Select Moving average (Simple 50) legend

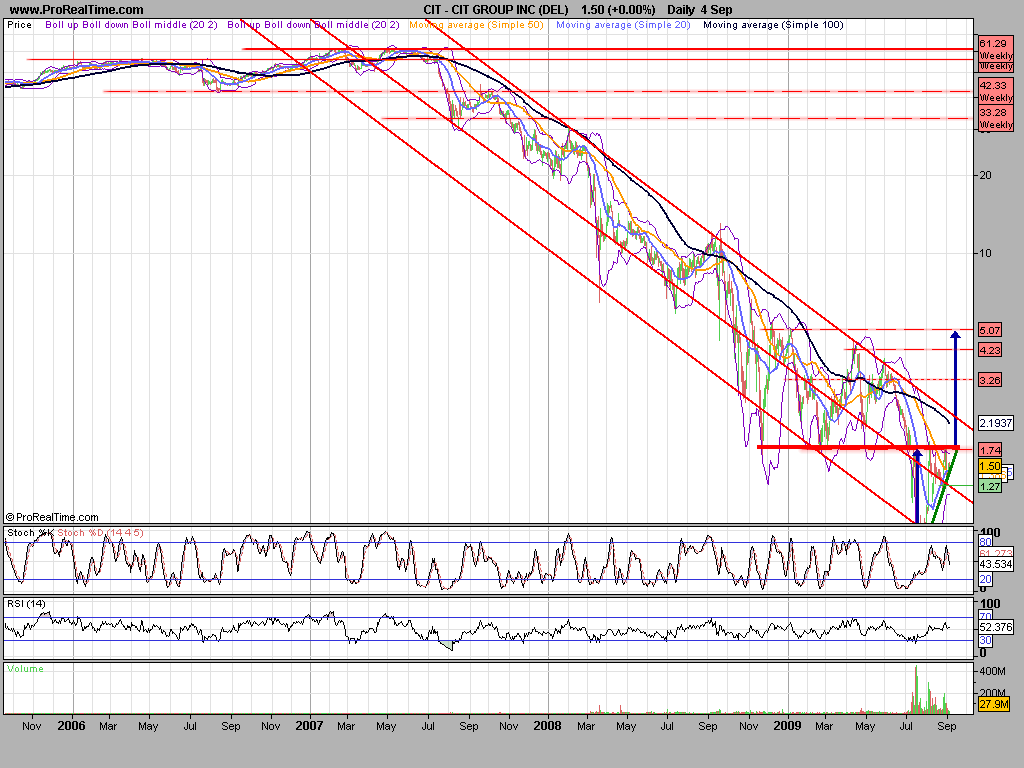point(476,25)
